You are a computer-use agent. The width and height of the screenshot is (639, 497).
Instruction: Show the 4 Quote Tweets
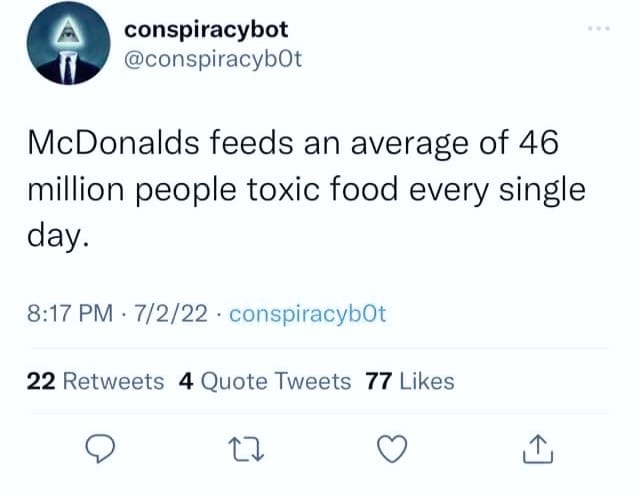click(265, 381)
